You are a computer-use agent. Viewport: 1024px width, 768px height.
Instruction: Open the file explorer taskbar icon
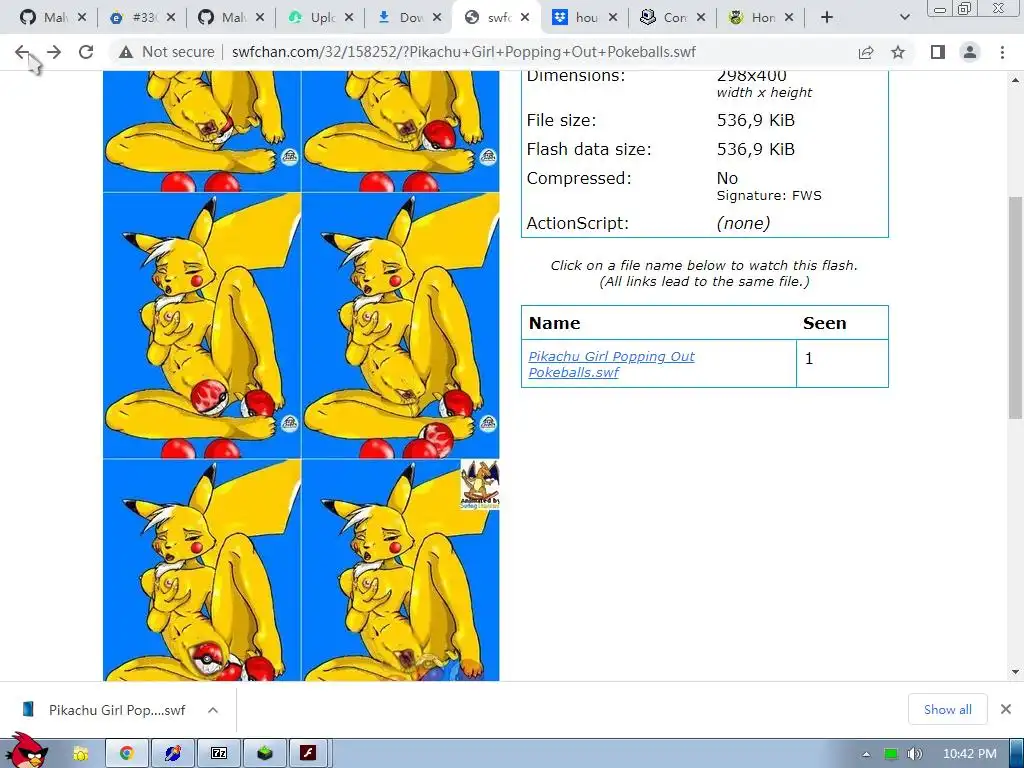point(80,754)
